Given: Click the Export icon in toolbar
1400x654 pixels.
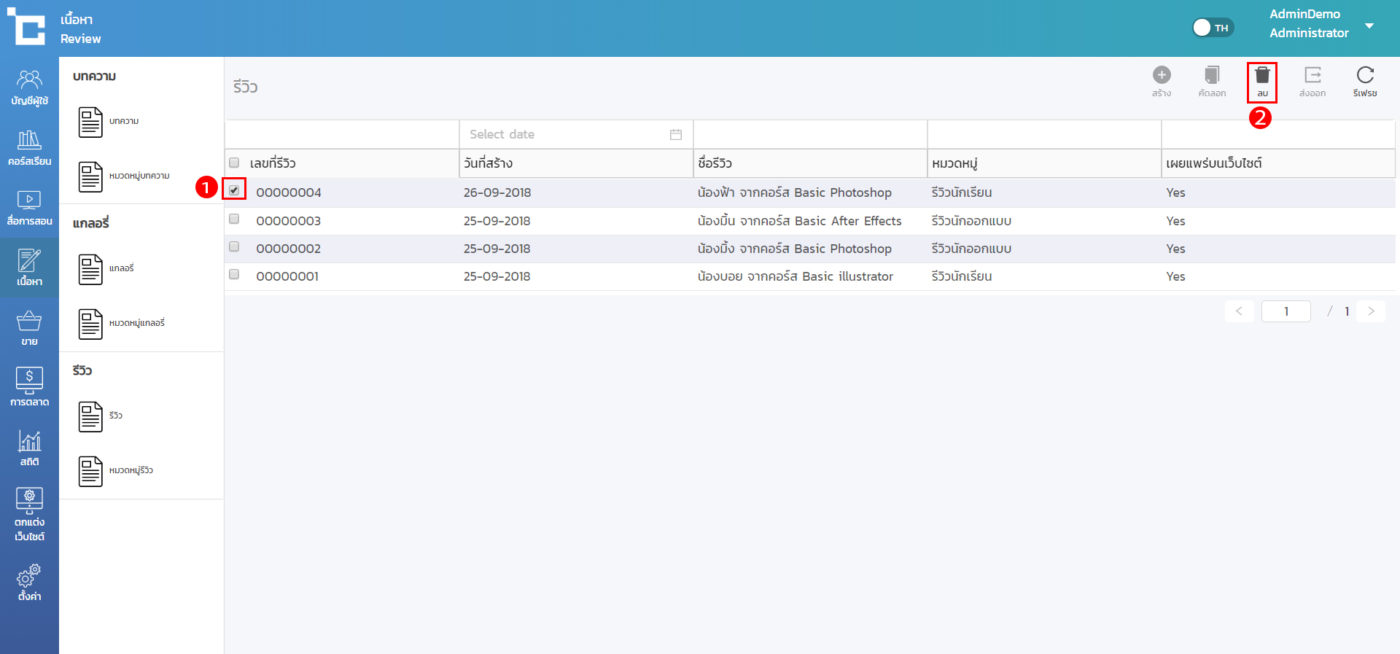Looking at the screenshot, I should tap(1312, 76).
